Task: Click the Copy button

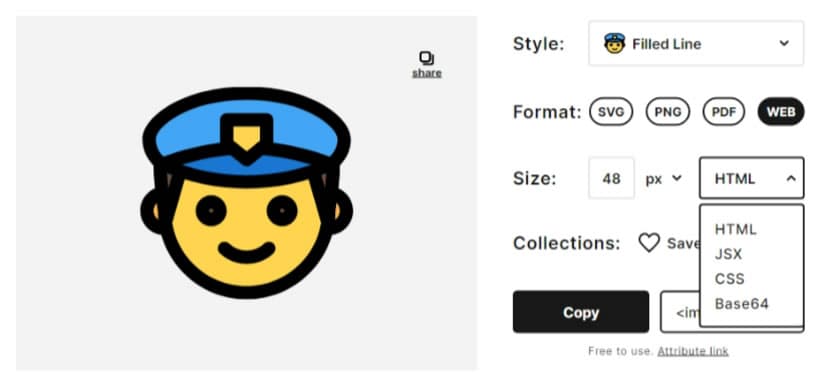Action: coord(581,312)
